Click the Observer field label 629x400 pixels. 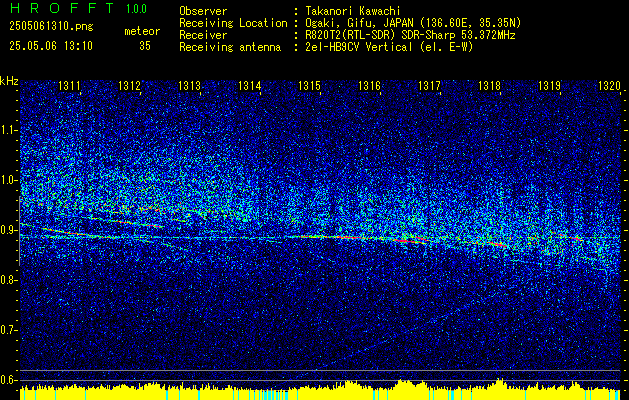tap(203, 11)
